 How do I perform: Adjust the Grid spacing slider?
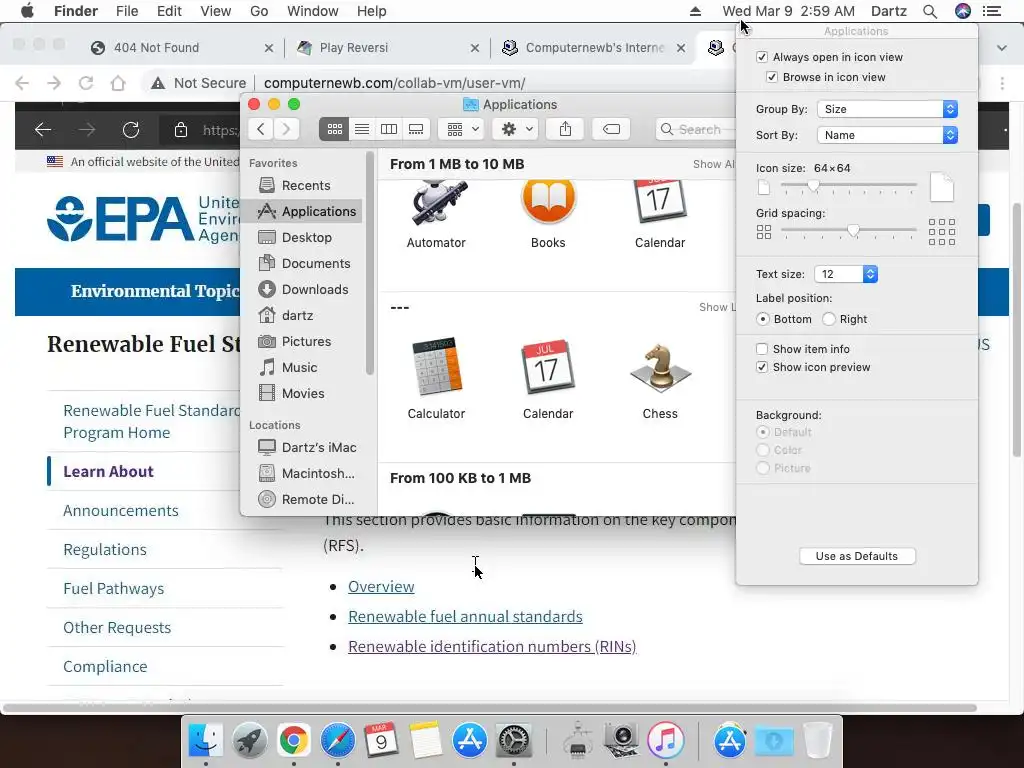[853, 231]
